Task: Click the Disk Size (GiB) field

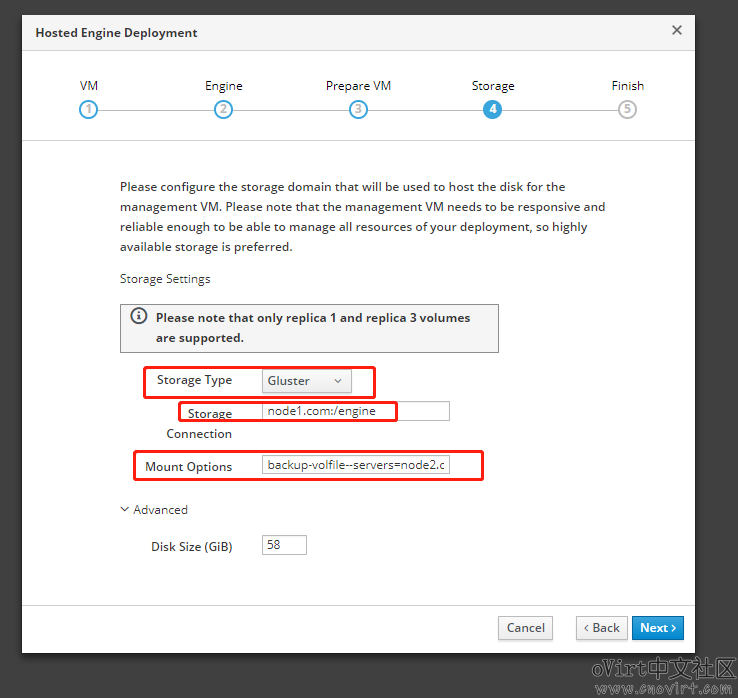Action: (x=284, y=545)
